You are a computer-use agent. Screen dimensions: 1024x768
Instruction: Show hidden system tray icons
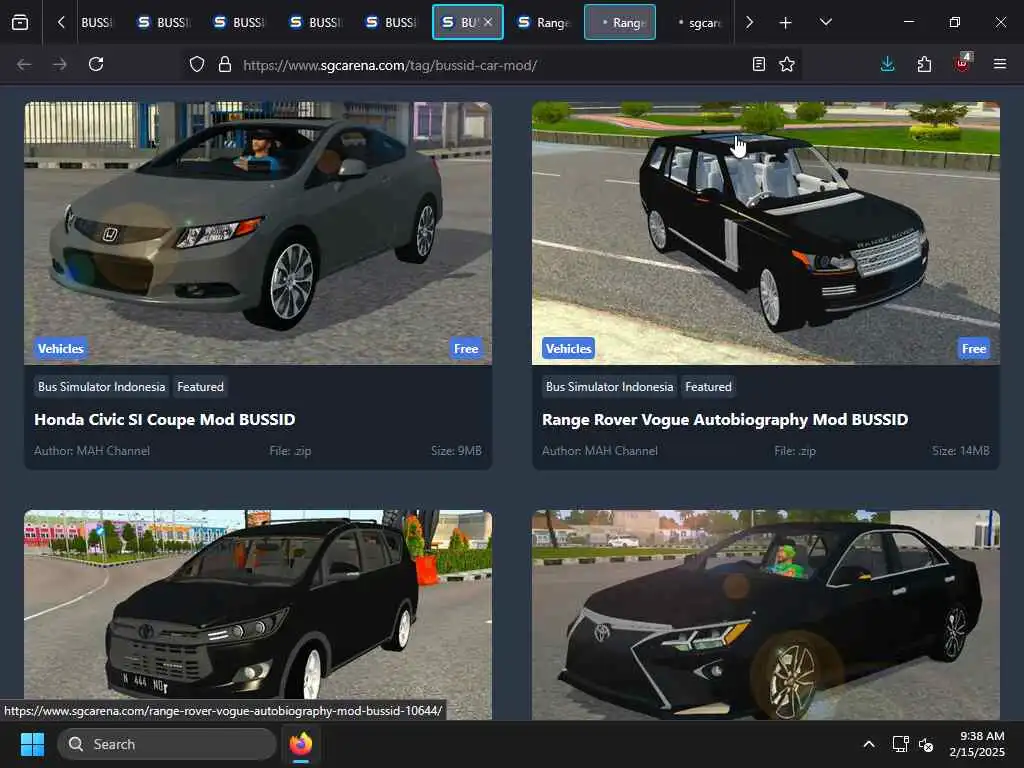pos(869,744)
